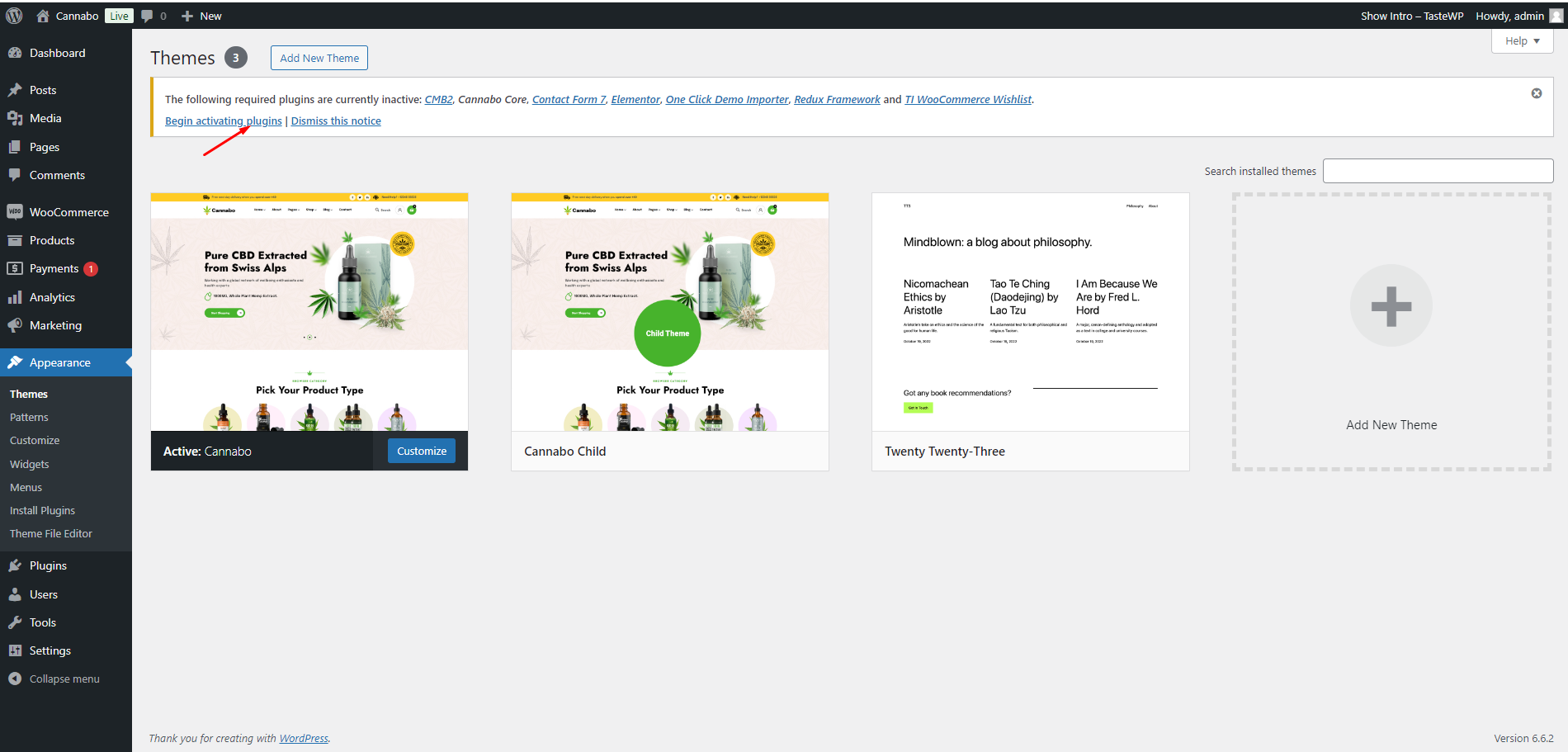Click the themes count badge showing 3

coord(236,58)
